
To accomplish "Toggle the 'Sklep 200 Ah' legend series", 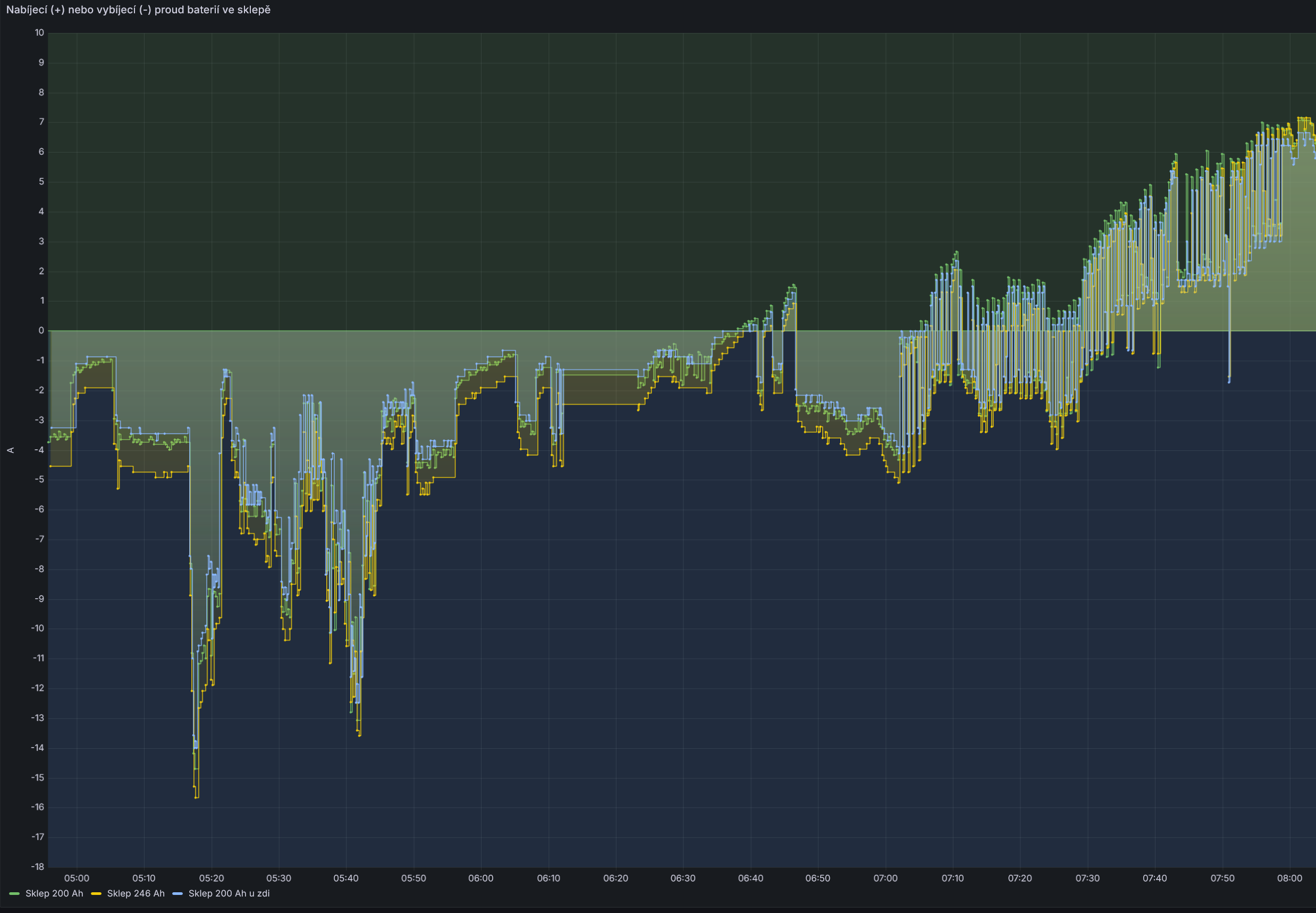I will [x=54, y=893].
